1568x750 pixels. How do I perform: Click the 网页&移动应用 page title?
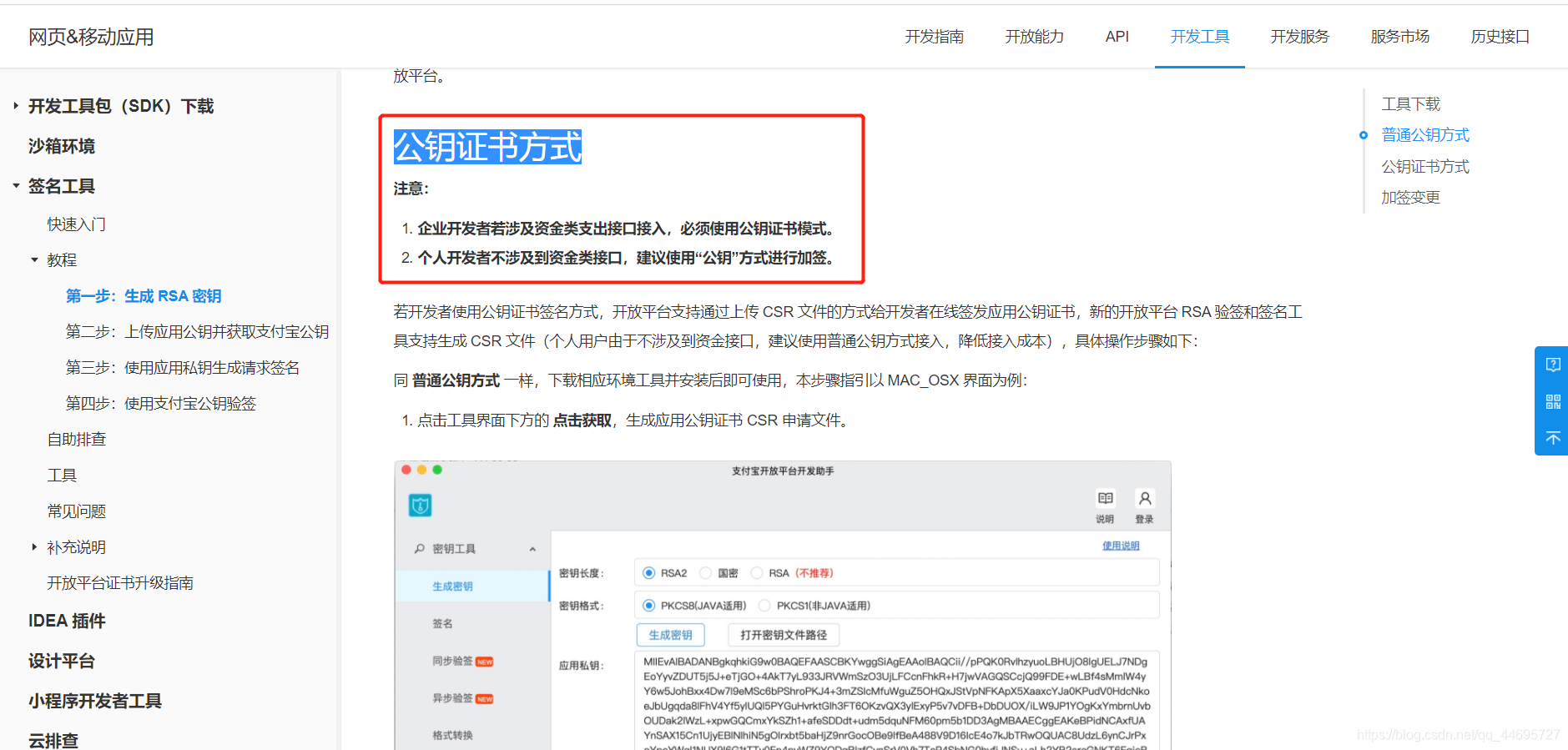91,37
